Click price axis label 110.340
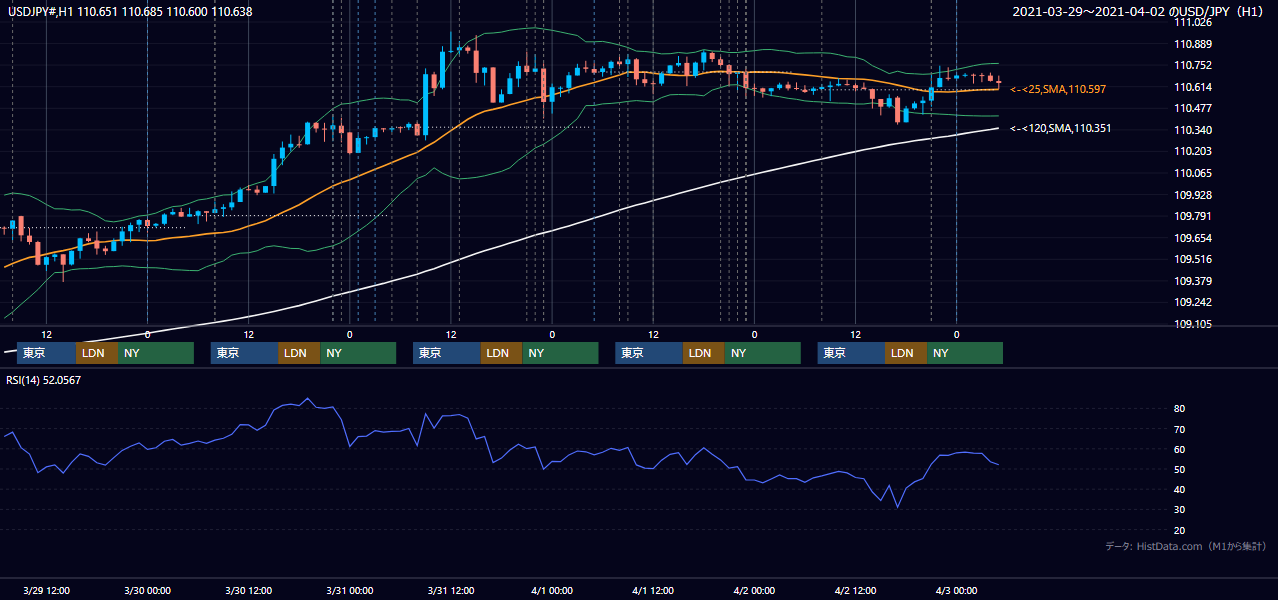Screen dimensions: 1278x600 click(1193, 130)
